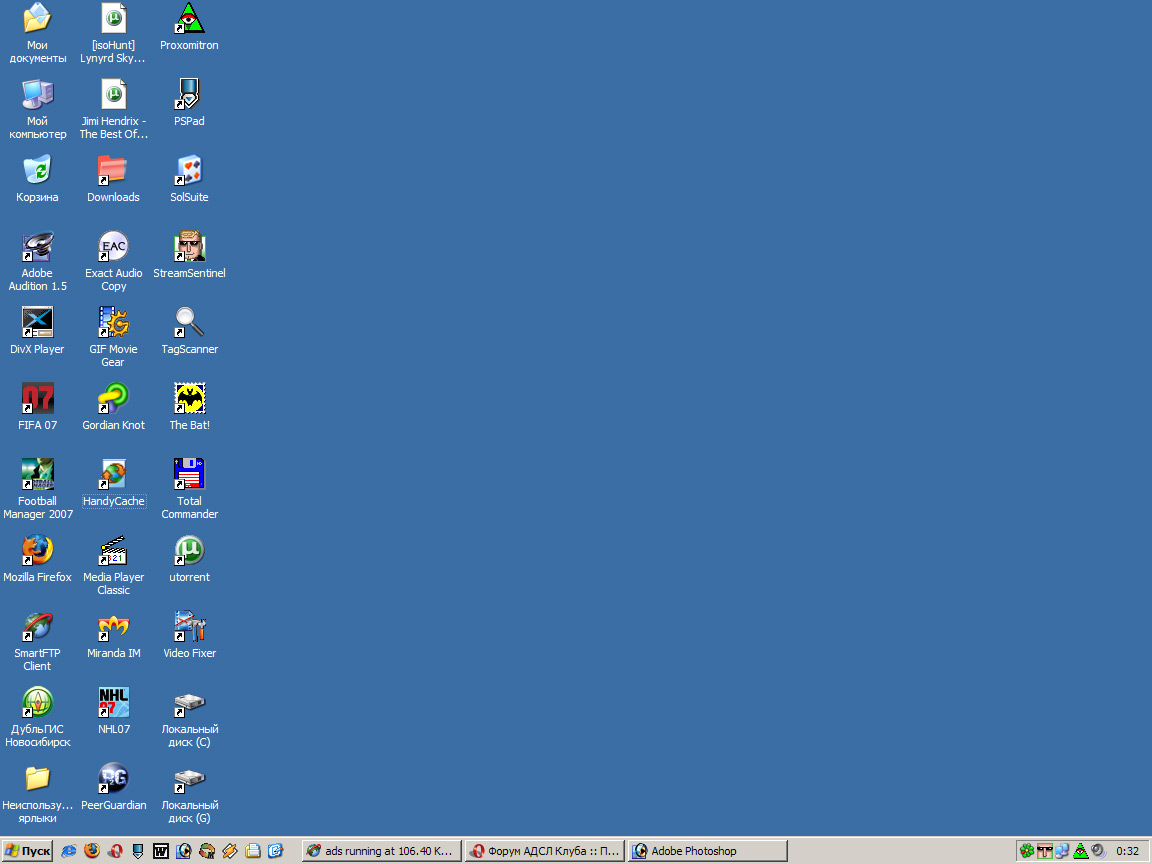Select the Downloads folder on desktop
1152x864 pixels.
(x=113, y=171)
